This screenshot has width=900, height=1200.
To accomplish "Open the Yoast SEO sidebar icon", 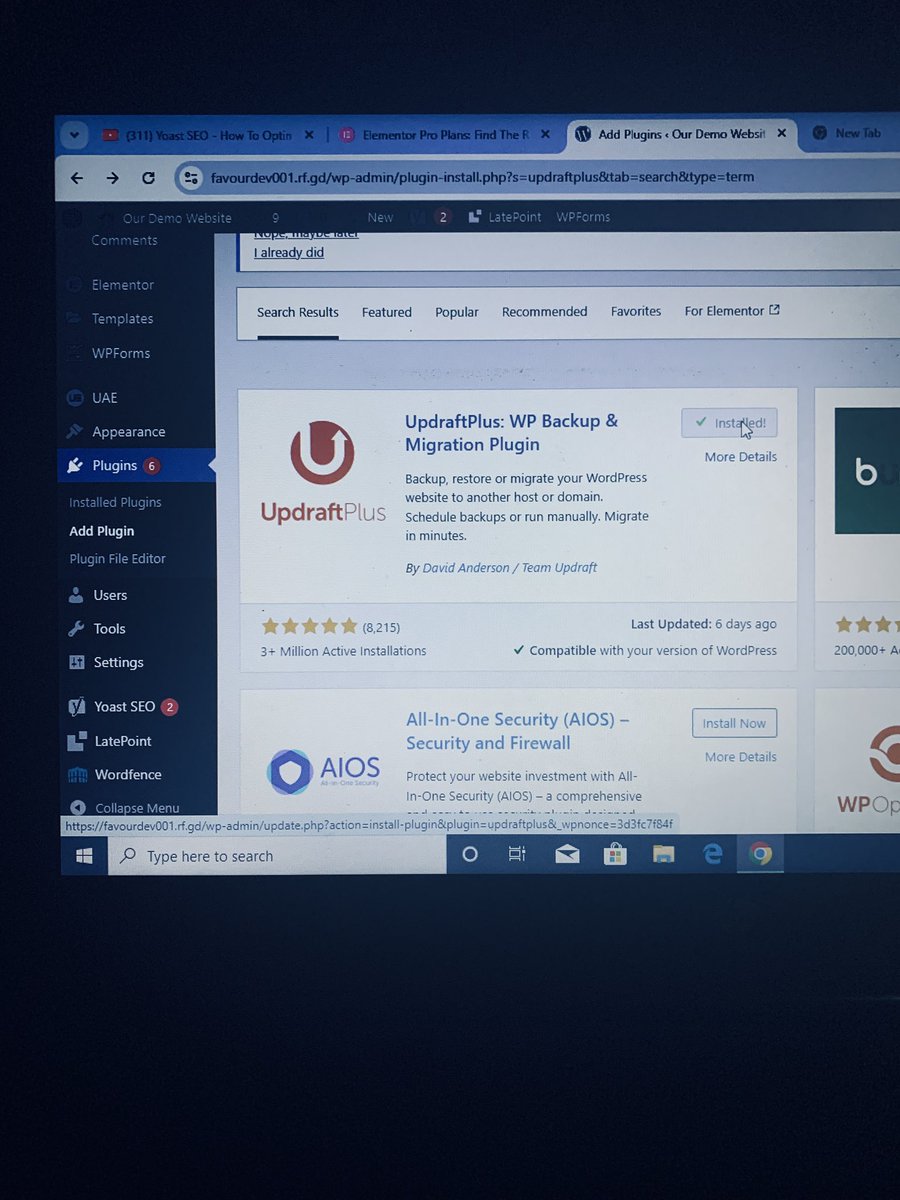I will pyautogui.click(x=77, y=706).
